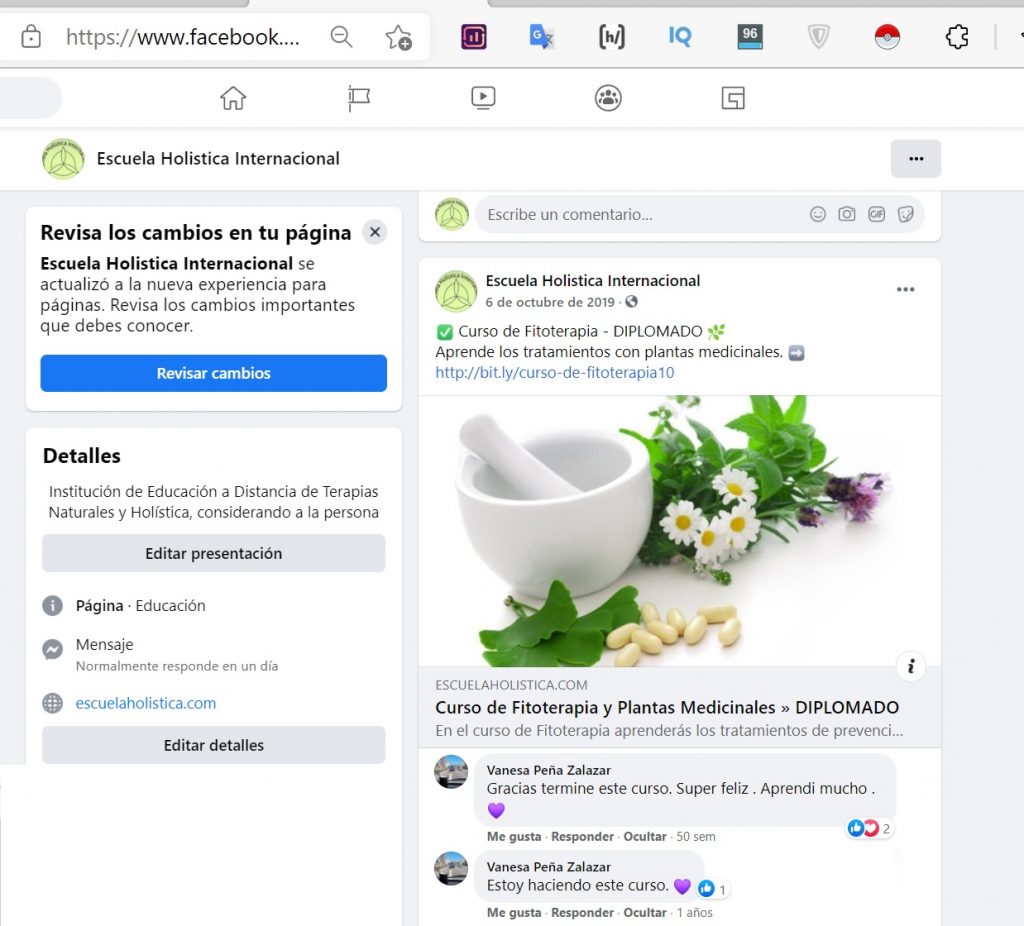Click the Messenger icon beside Mensaje
The width and height of the screenshot is (1024, 926).
point(52,649)
